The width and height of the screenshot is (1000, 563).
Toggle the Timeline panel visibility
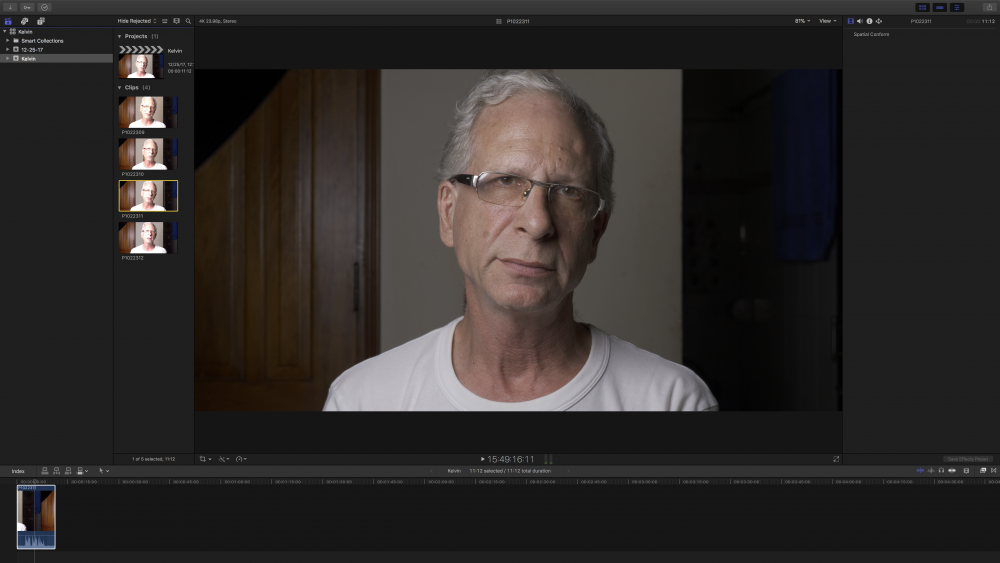click(x=939, y=7)
